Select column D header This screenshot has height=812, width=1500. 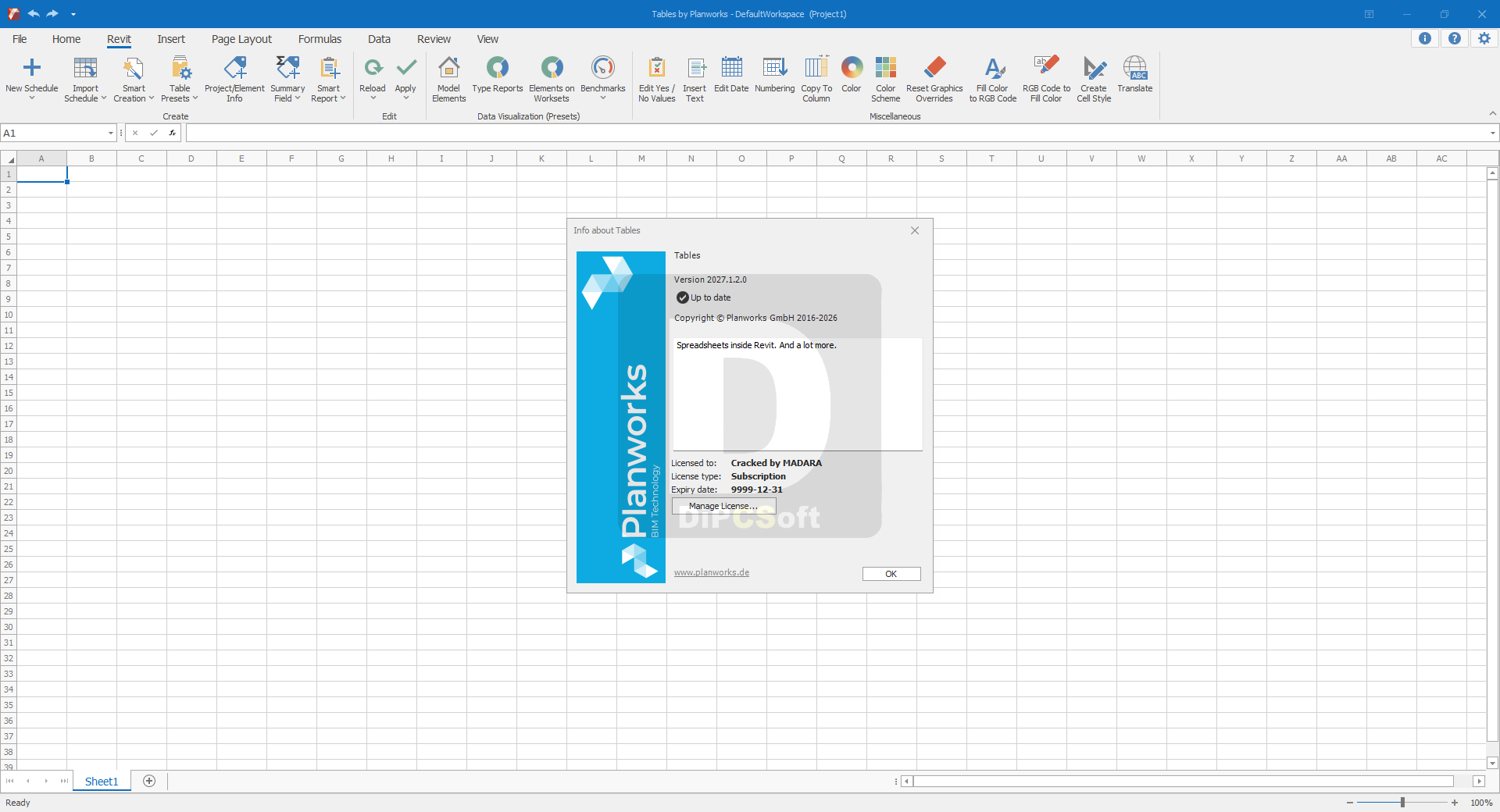tap(191, 158)
